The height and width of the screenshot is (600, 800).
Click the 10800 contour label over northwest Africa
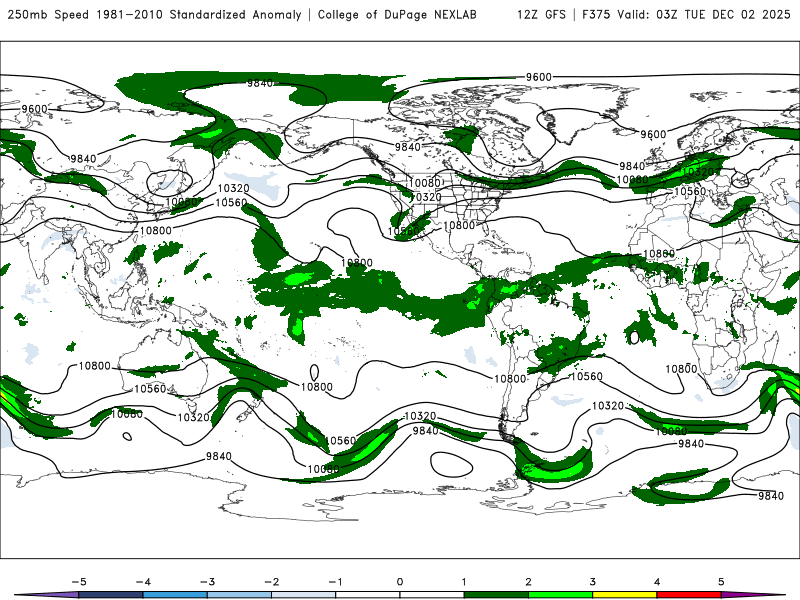point(659,254)
